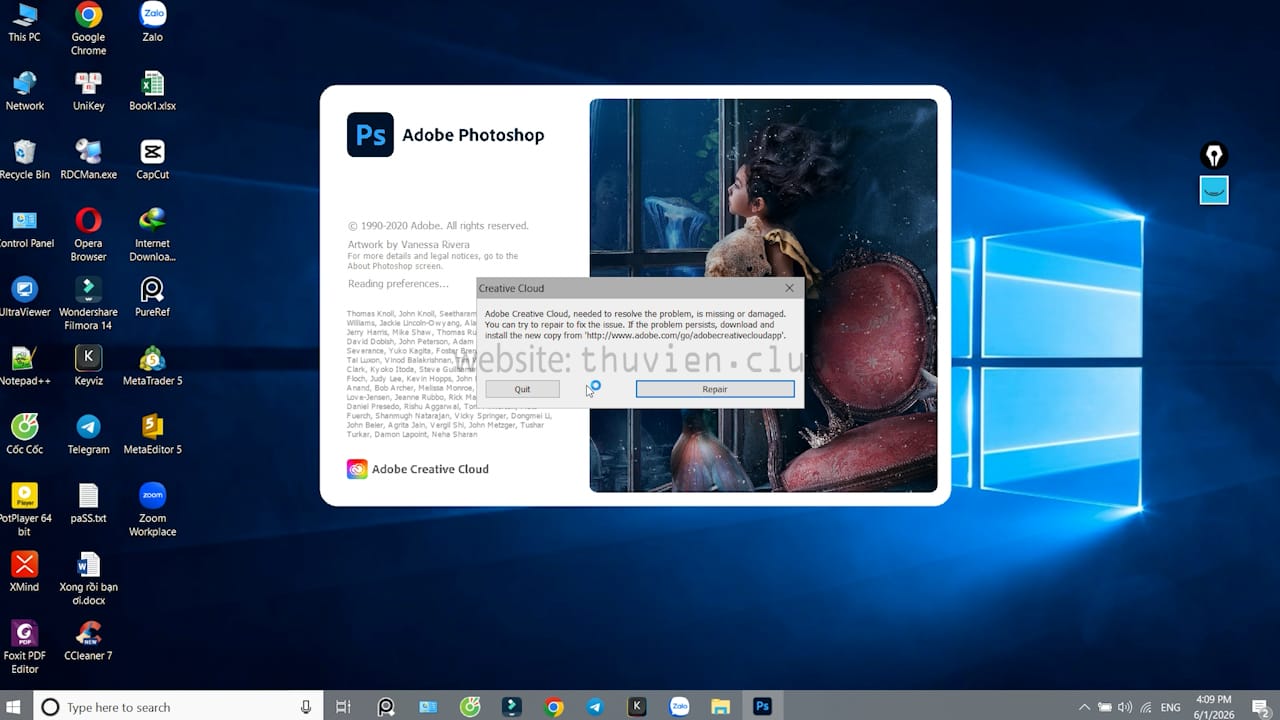Open the volume control in system tray

pos(1125,707)
